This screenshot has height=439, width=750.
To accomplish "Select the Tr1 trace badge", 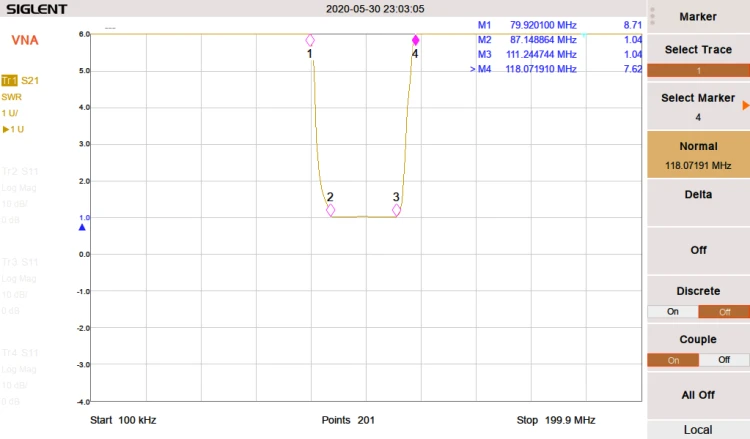I will pos(10,80).
